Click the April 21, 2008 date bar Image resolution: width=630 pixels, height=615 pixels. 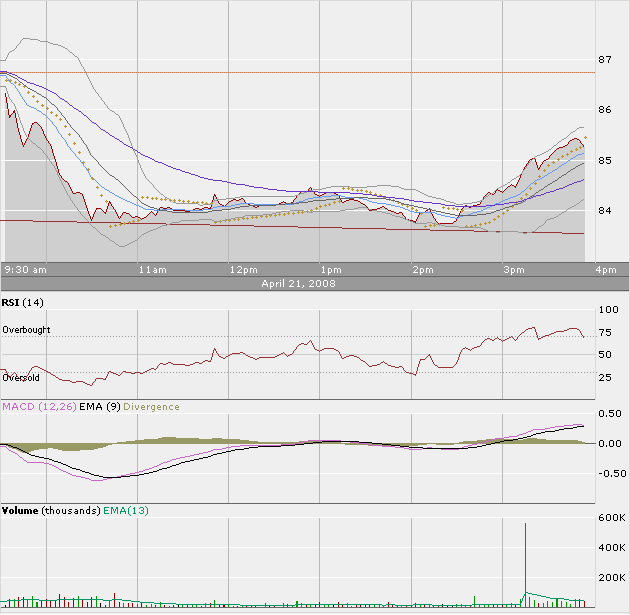pyautogui.click(x=297, y=283)
